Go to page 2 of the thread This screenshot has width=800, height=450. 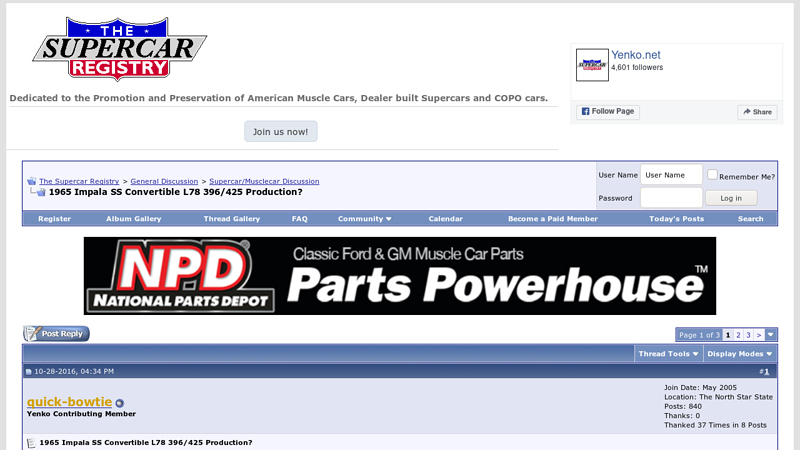click(738, 335)
